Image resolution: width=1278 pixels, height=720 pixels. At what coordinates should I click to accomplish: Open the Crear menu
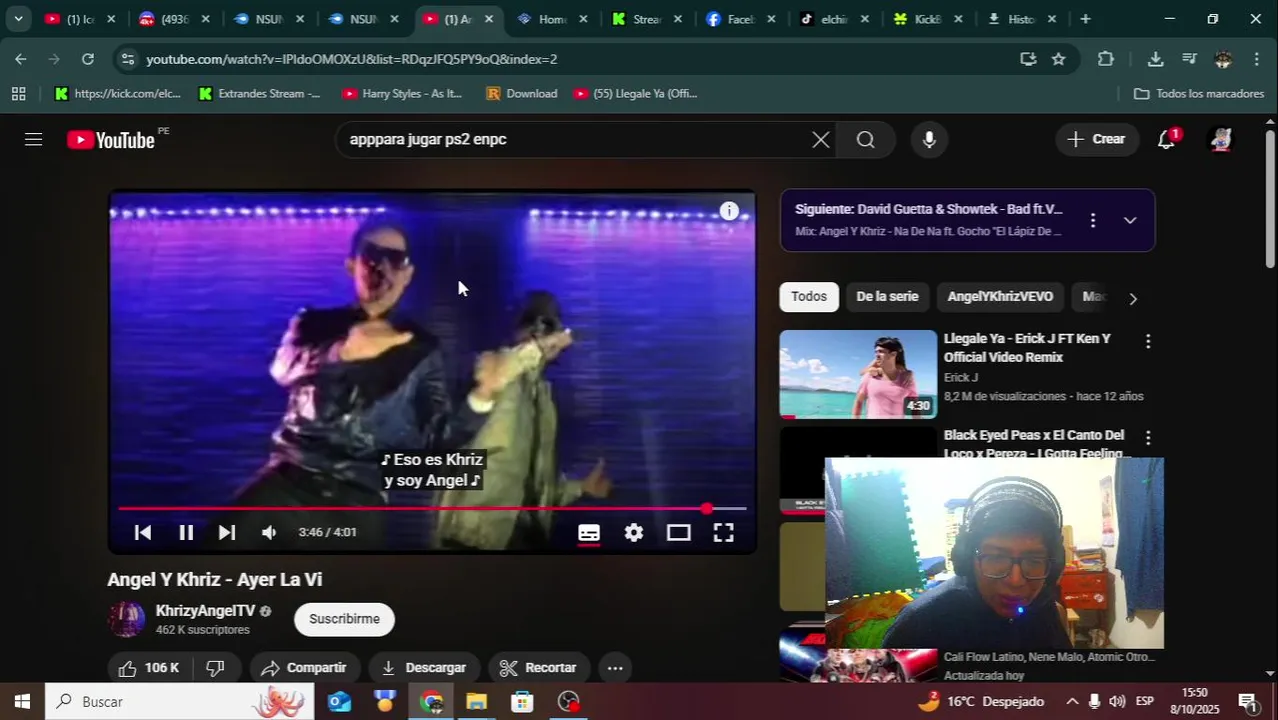point(1097,139)
